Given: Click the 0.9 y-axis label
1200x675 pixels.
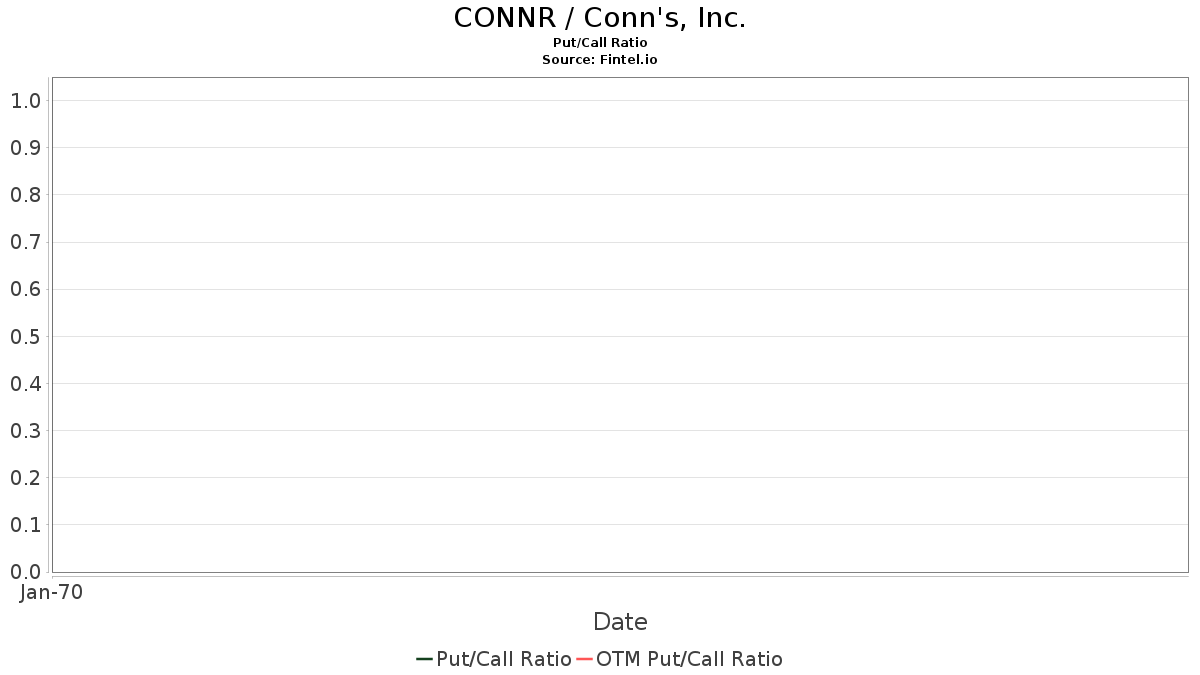Looking at the screenshot, I should click(x=26, y=148).
